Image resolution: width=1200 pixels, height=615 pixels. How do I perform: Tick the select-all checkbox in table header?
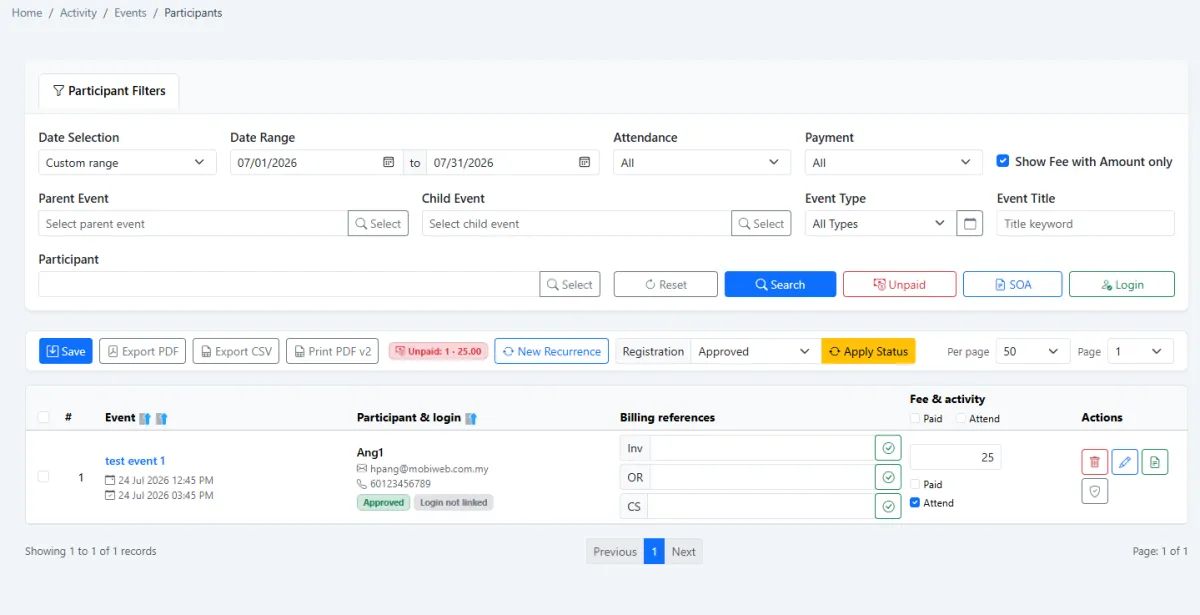pyautogui.click(x=43, y=417)
